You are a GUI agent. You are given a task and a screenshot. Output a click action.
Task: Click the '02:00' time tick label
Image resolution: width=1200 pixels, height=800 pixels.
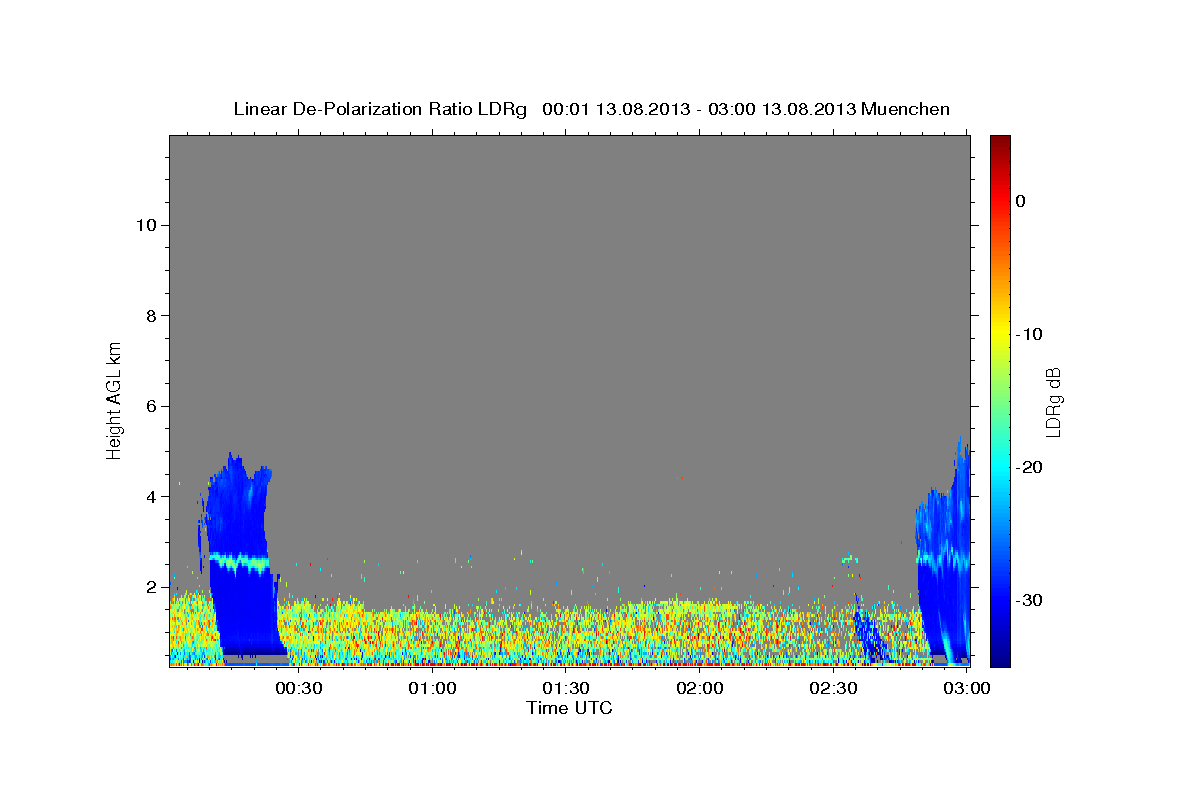[x=700, y=688]
